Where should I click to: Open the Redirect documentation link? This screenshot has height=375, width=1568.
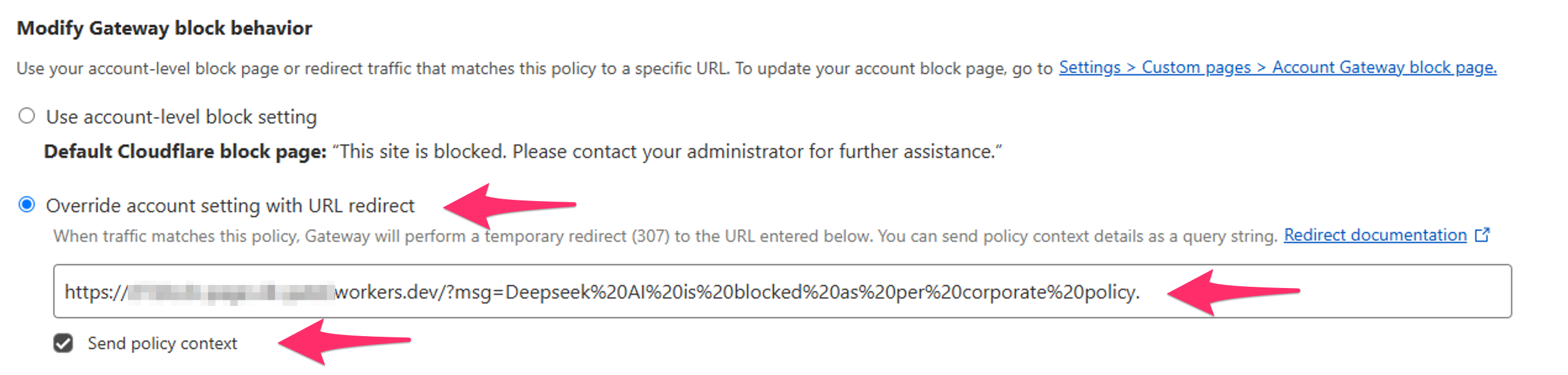(x=1375, y=235)
